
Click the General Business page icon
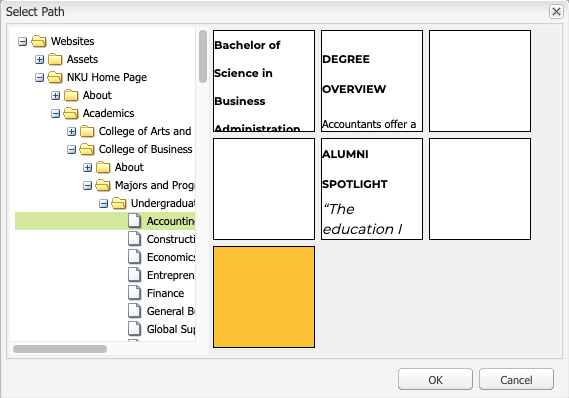[135, 311]
